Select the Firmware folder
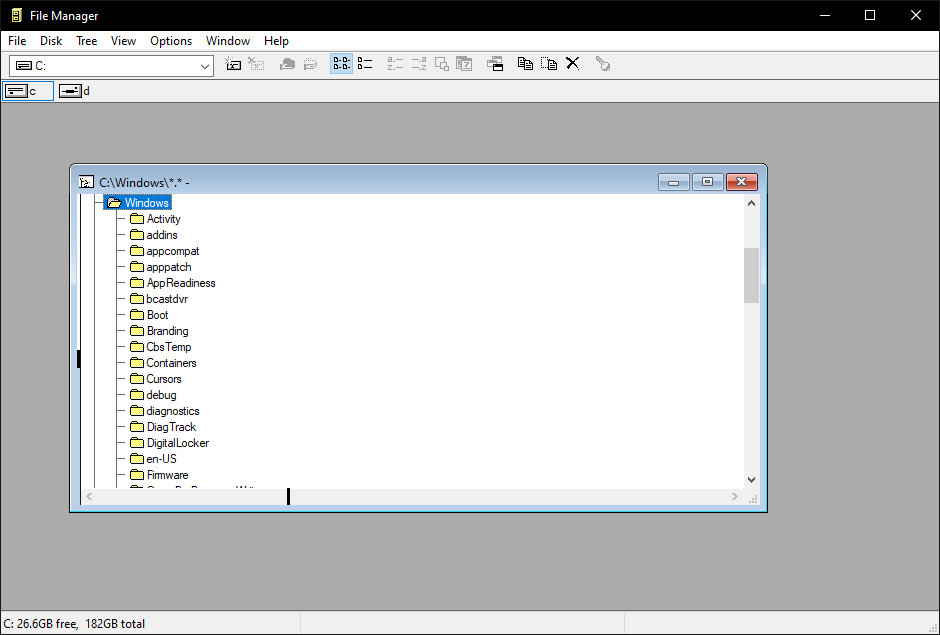This screenshot has width=940, height=635. (x=159, y=475)
